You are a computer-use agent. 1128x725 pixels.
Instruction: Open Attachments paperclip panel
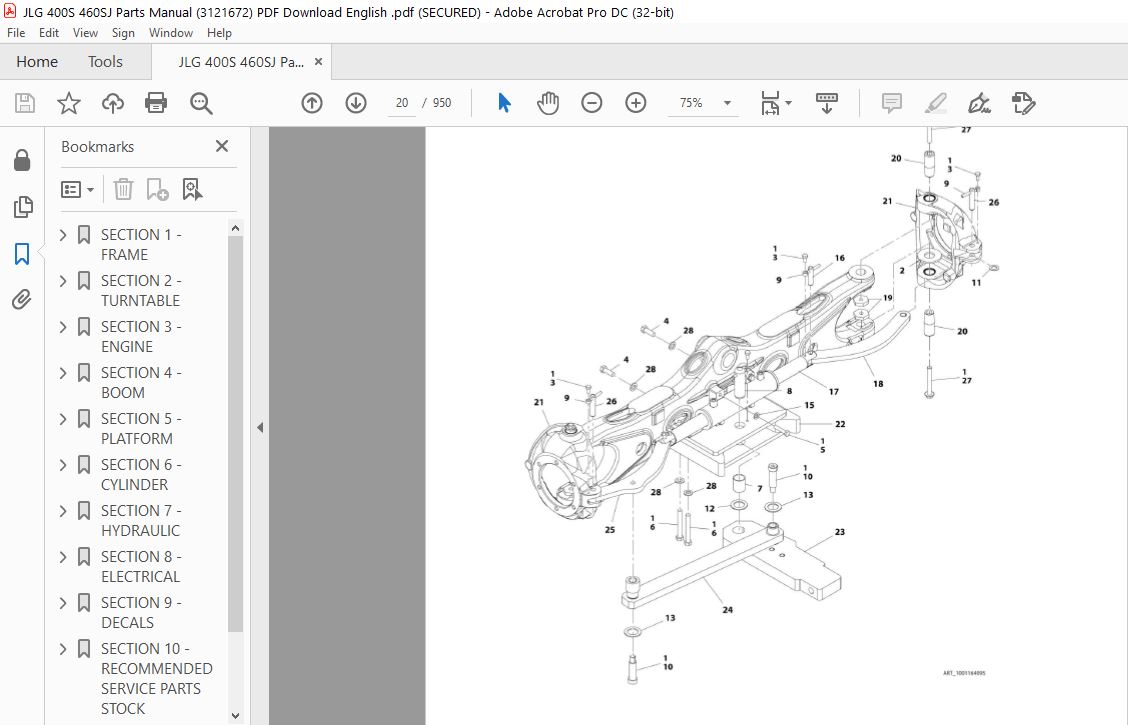point(22,299)
